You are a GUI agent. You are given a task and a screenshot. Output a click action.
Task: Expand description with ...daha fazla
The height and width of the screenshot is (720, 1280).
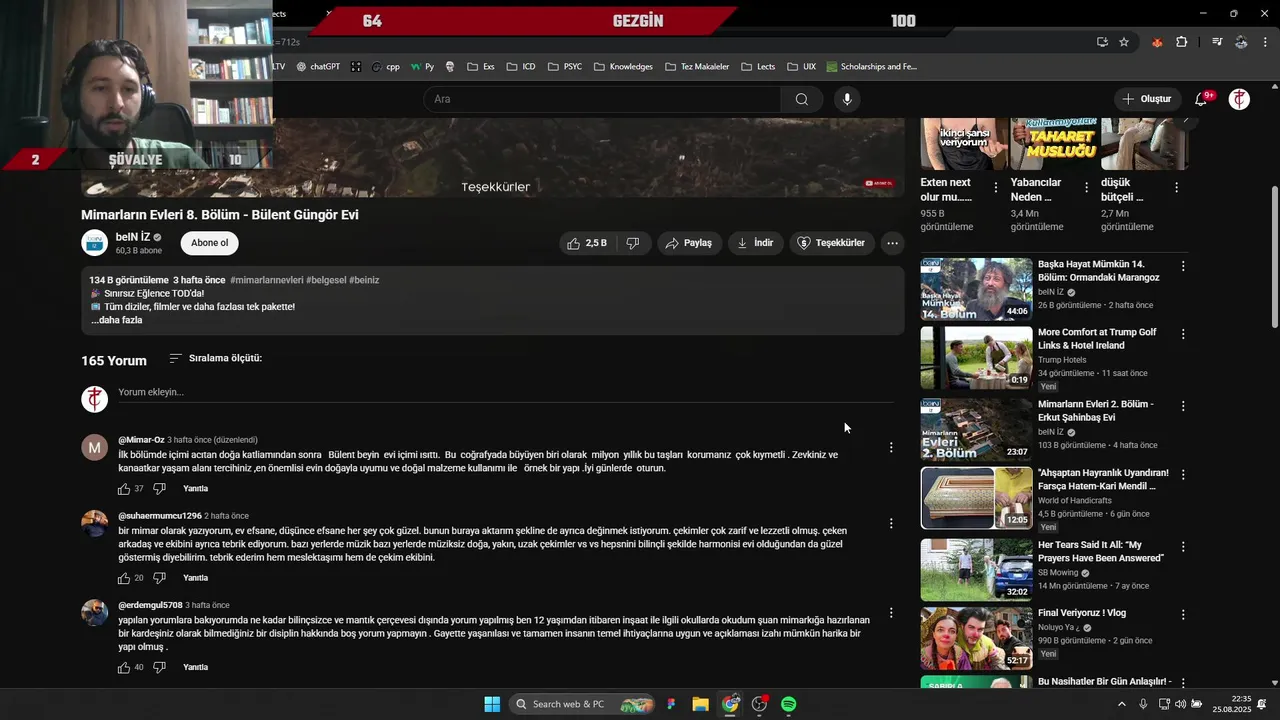pos(117,320)
